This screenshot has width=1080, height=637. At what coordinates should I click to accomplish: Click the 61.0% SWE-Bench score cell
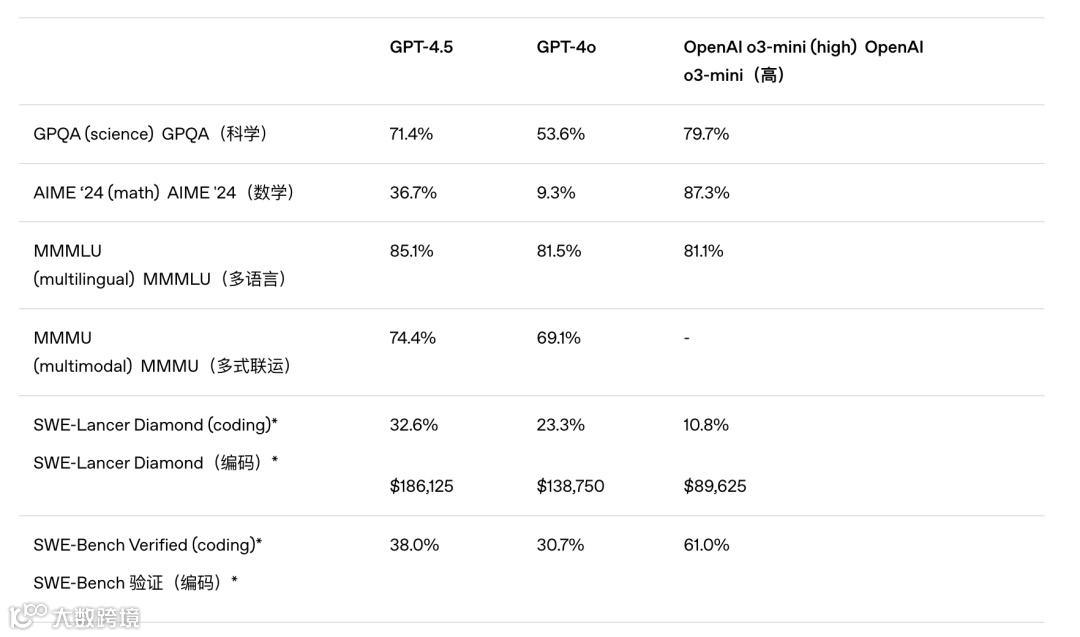point(706,545)
